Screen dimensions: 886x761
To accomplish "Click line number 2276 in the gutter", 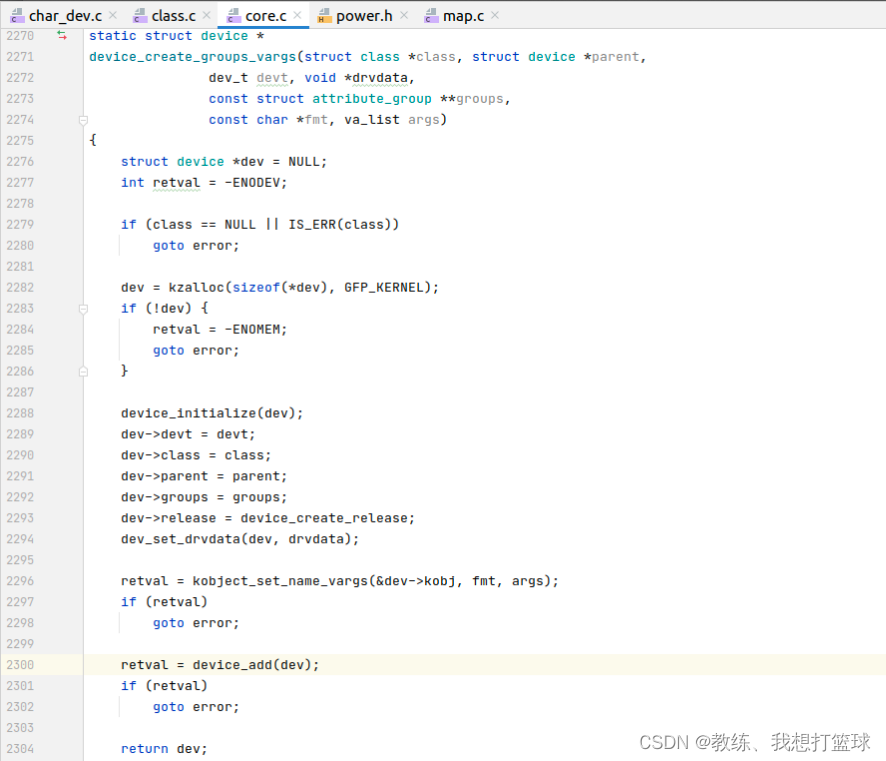I will click(x=20, y=162).
